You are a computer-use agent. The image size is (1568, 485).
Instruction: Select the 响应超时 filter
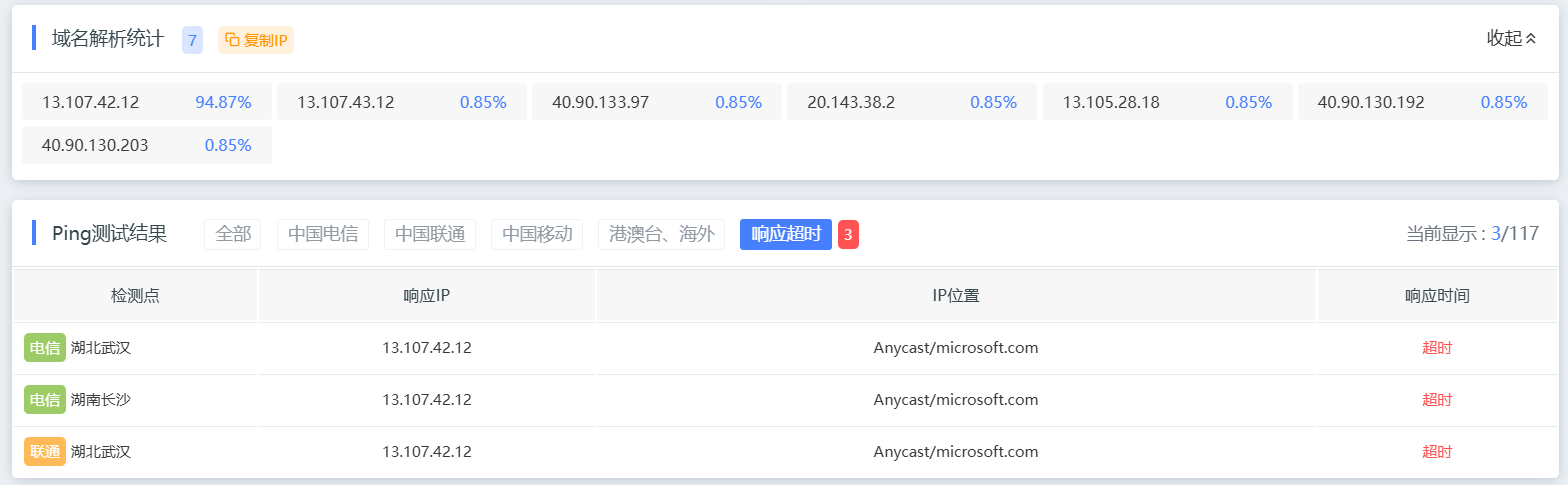tap(786, 234)
